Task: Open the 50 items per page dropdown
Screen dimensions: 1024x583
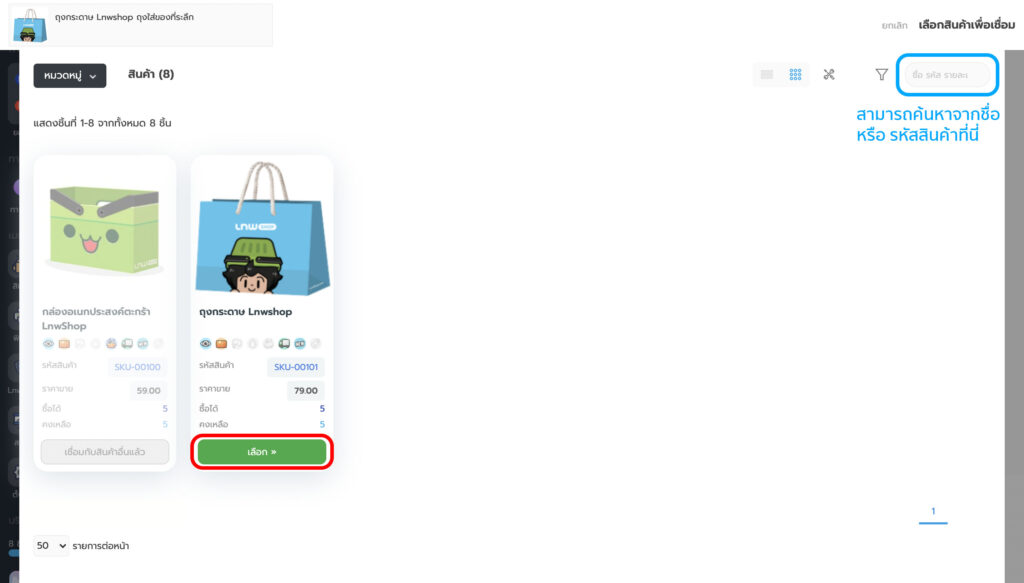Action: [51, 545]
